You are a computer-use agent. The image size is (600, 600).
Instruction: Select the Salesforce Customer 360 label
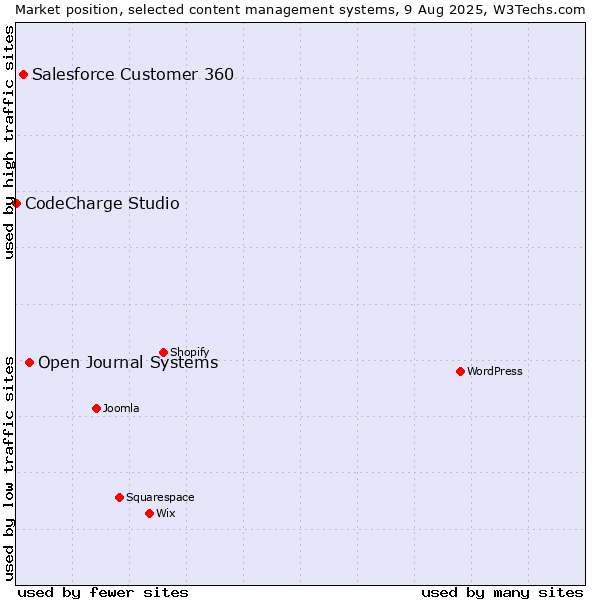click(x=133, y=74)
